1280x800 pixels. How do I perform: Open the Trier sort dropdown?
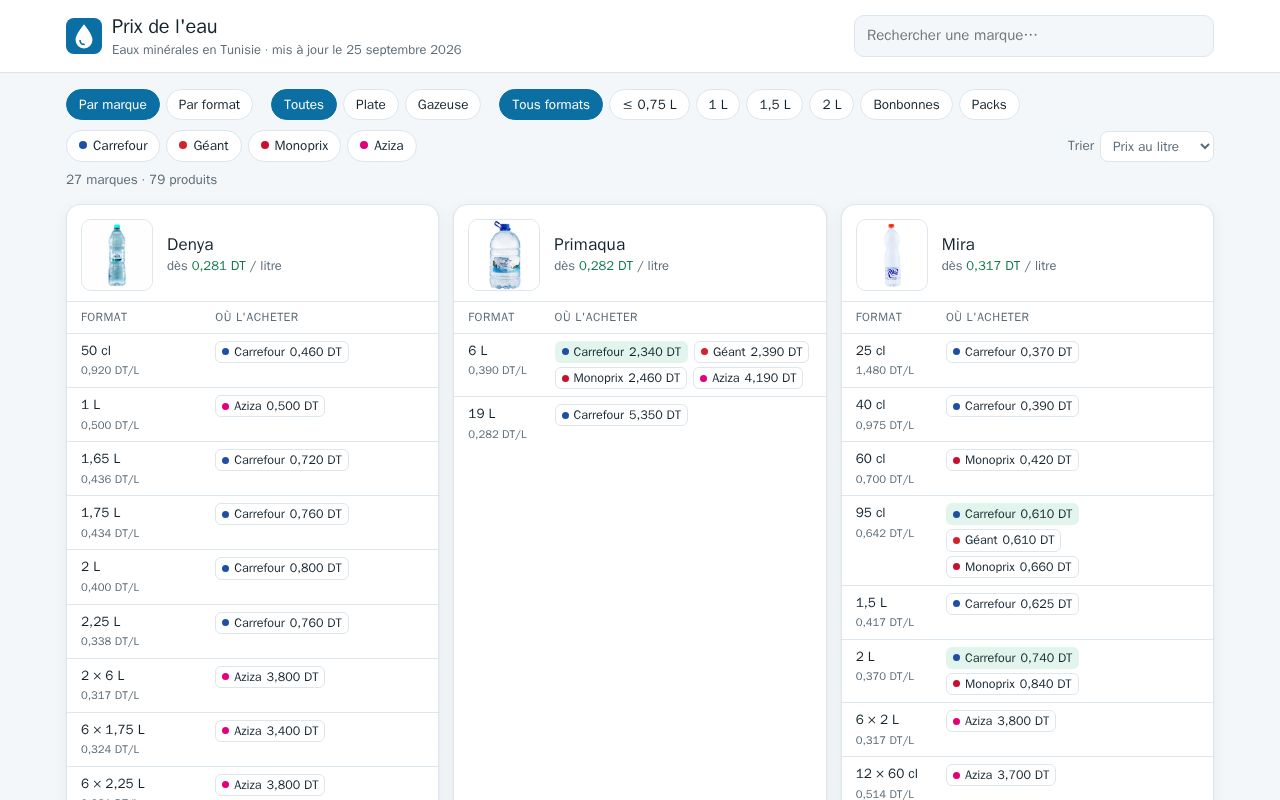(x=1157, y=146)
